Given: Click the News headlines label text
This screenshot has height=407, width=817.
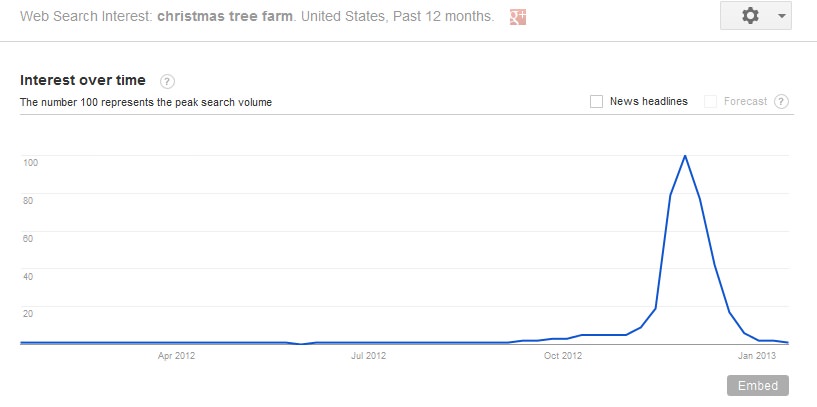Looking at the screenshot, I should 649,102.
